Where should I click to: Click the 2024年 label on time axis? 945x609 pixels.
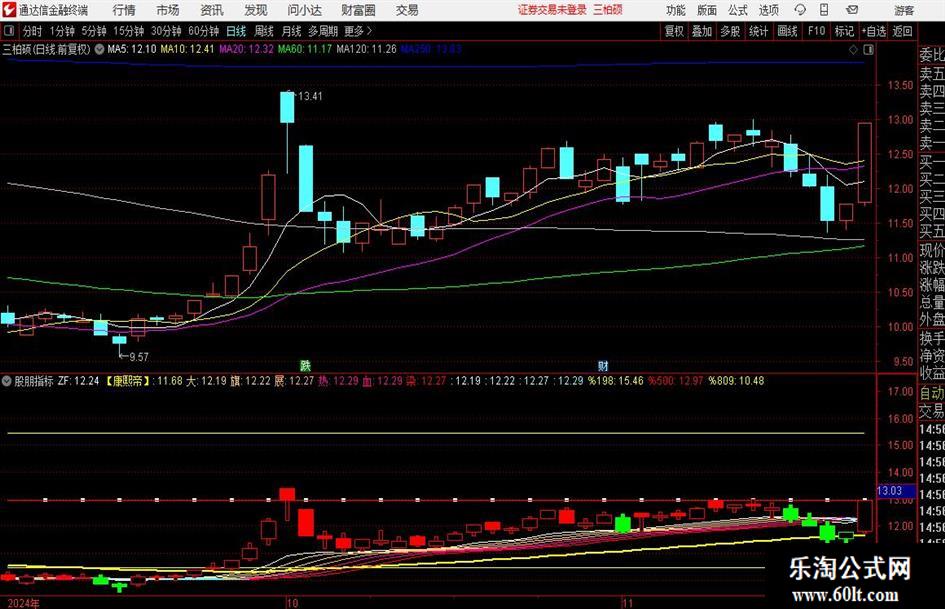24,603
